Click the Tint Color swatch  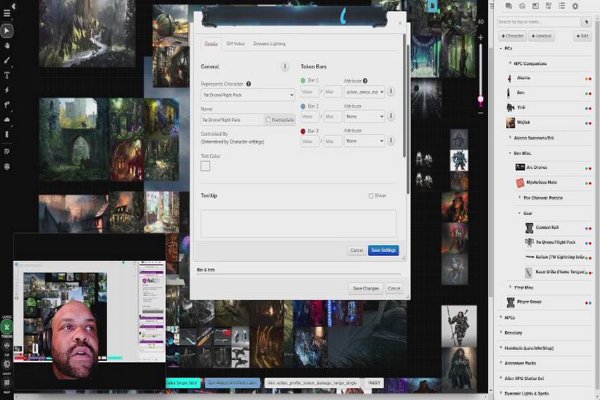point(205,166)
